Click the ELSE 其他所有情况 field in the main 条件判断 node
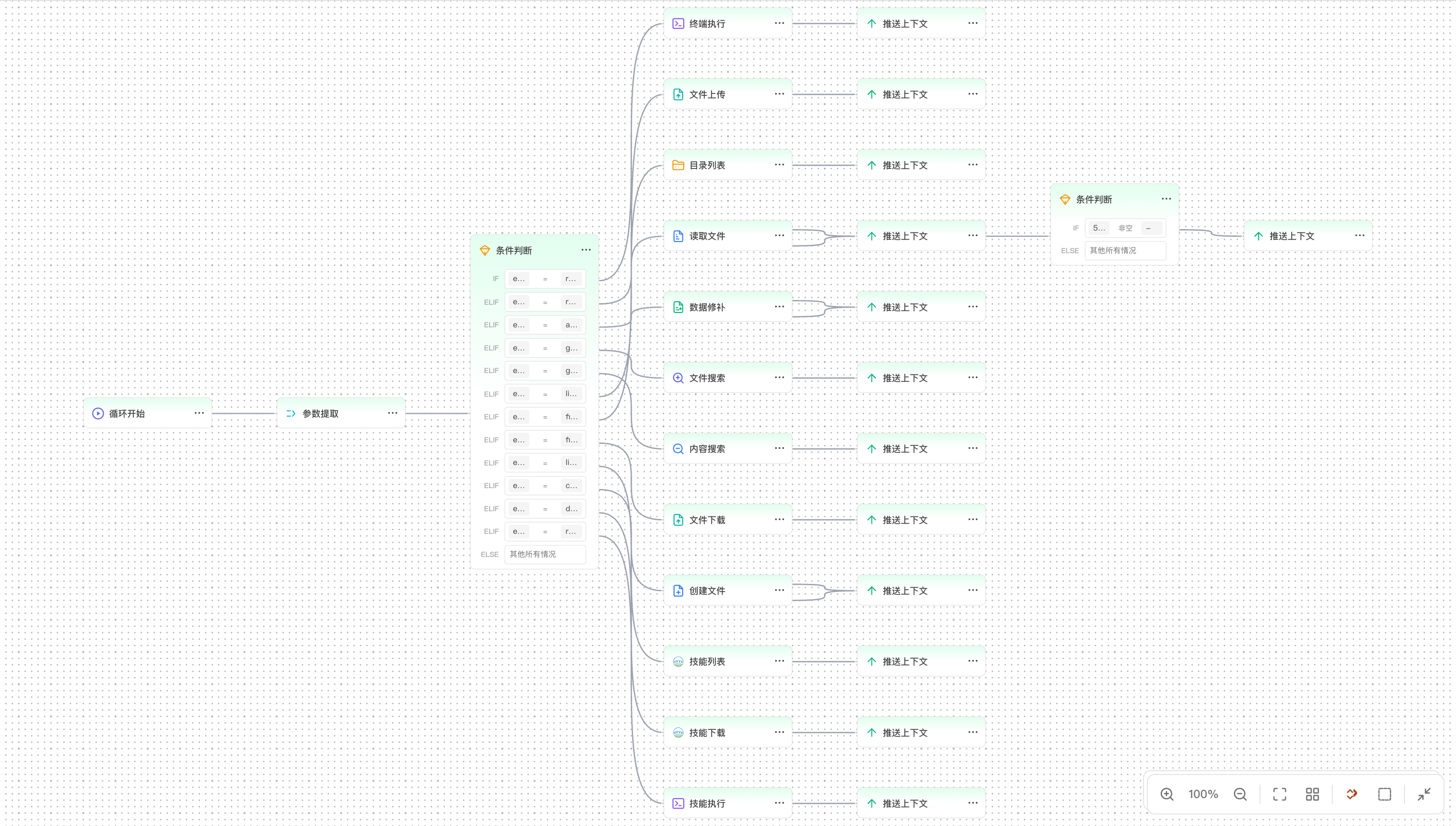This screenshot has width=1456, height=826. coord(545,554)
